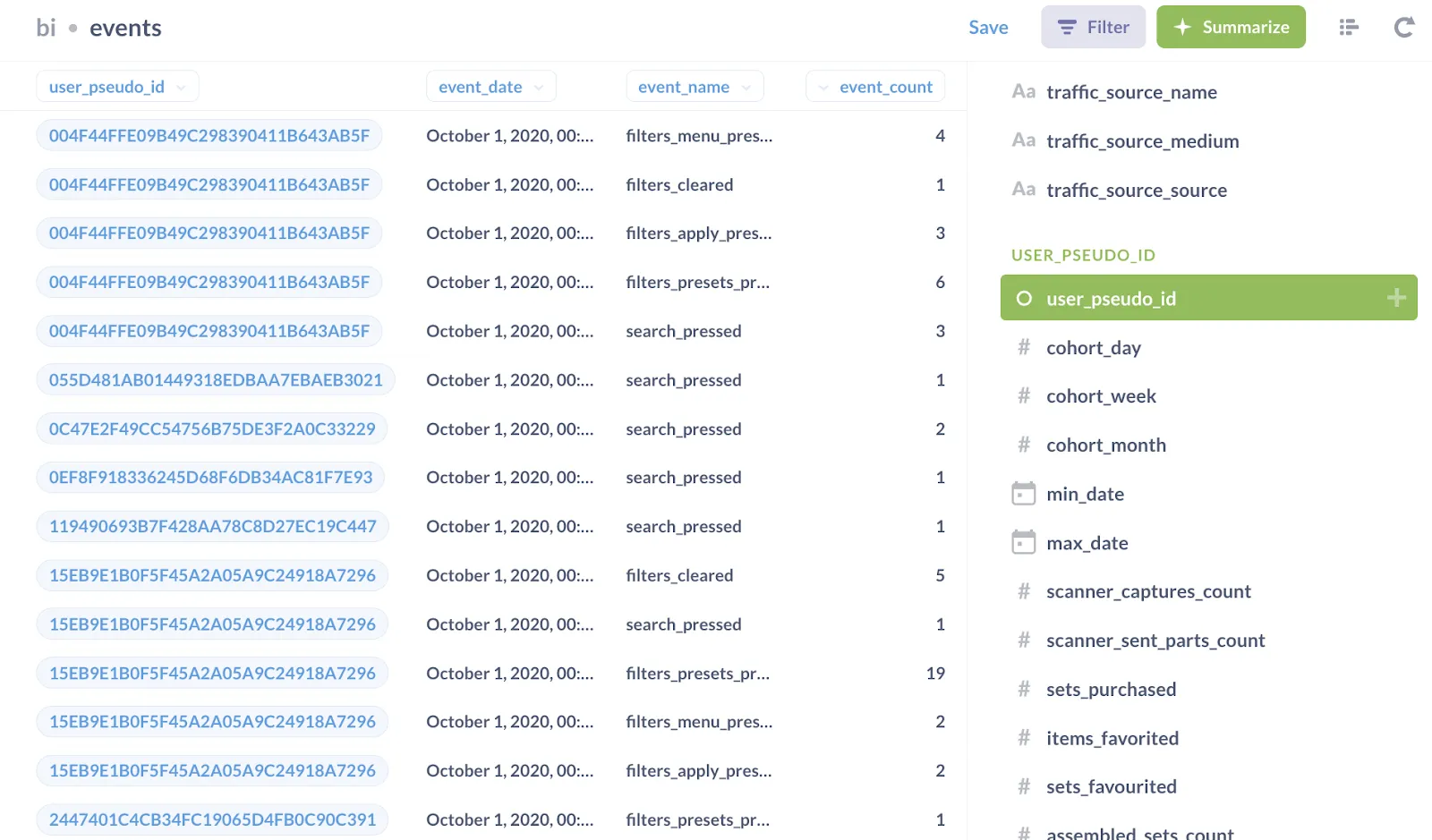The height and width of the screenshot is (840, 1432).
Task: Pick traffic_source_medium as a grouping field
Action: pos(1142,140)
